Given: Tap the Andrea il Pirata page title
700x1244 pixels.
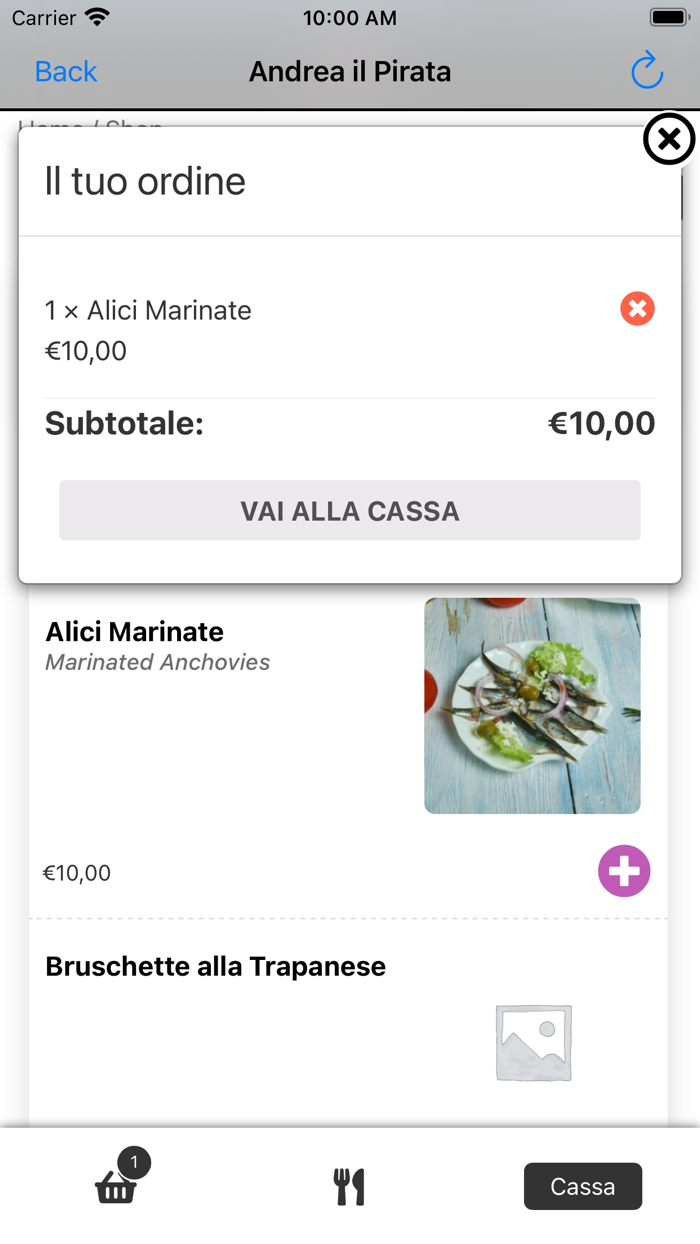Looking at the screenshot, I should click(x=350, y=72).
